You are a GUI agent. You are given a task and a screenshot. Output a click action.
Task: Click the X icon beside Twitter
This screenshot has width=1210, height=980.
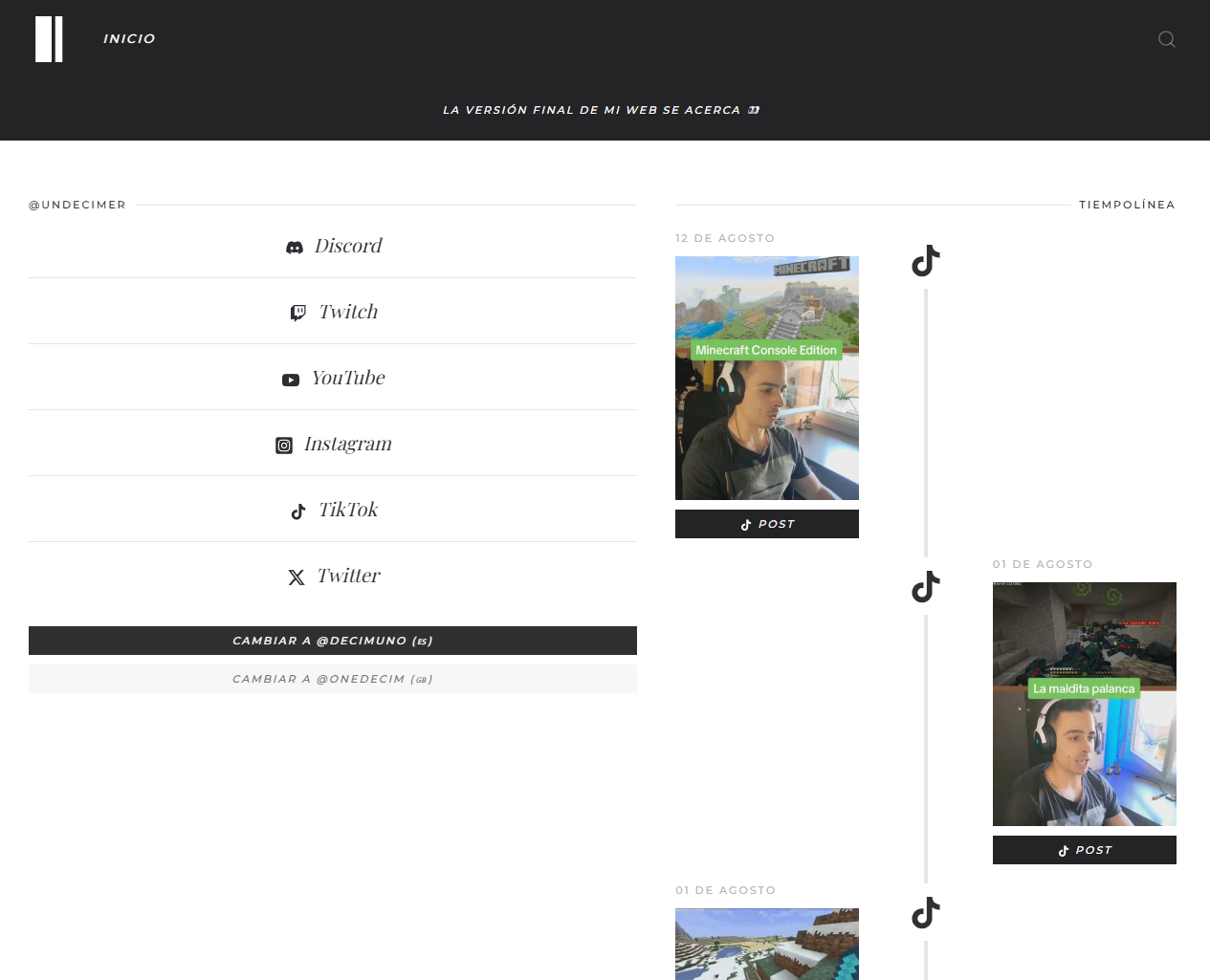point(297,577)
